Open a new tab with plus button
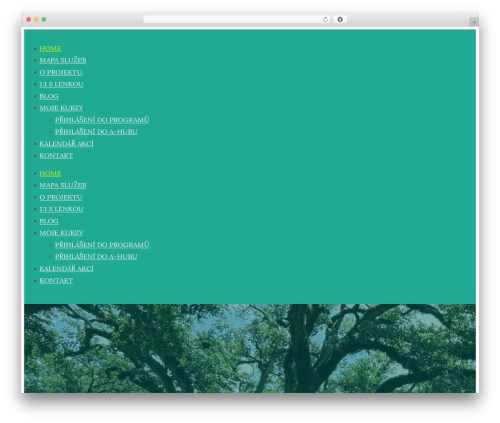This screenshot has width=500, height=423. tap(474, 22)
